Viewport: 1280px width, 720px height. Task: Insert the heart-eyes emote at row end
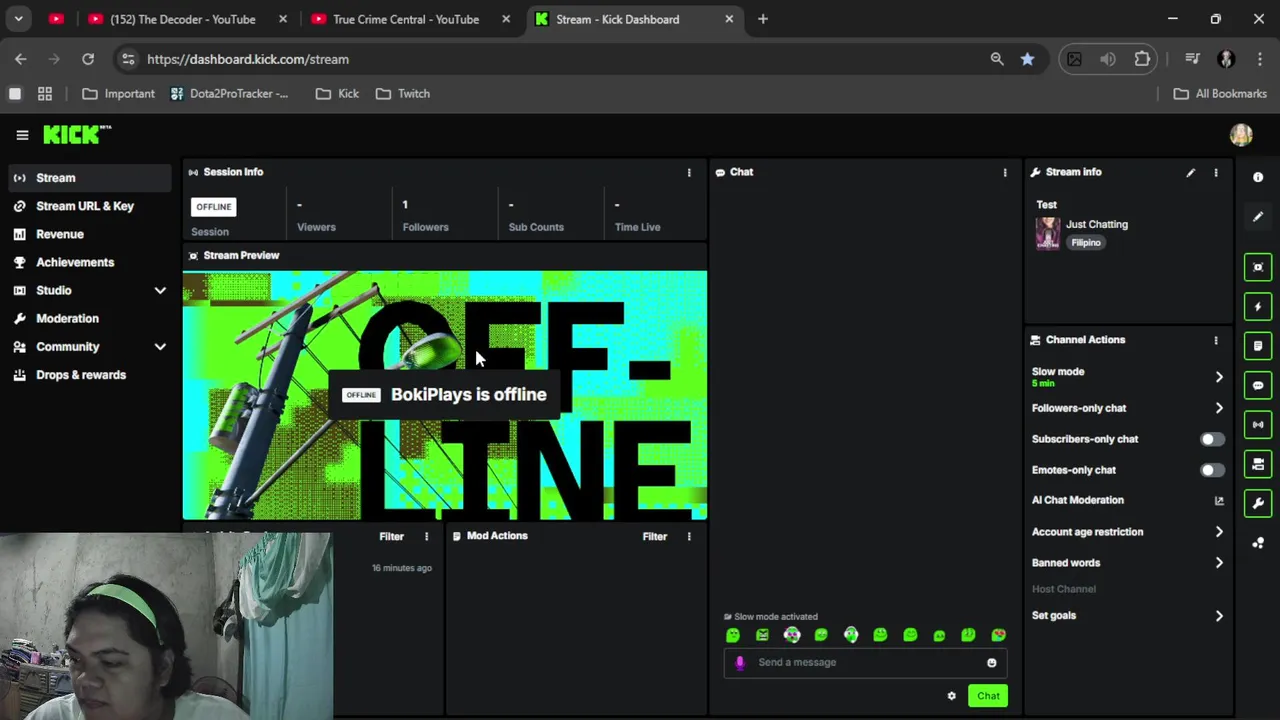998,635
